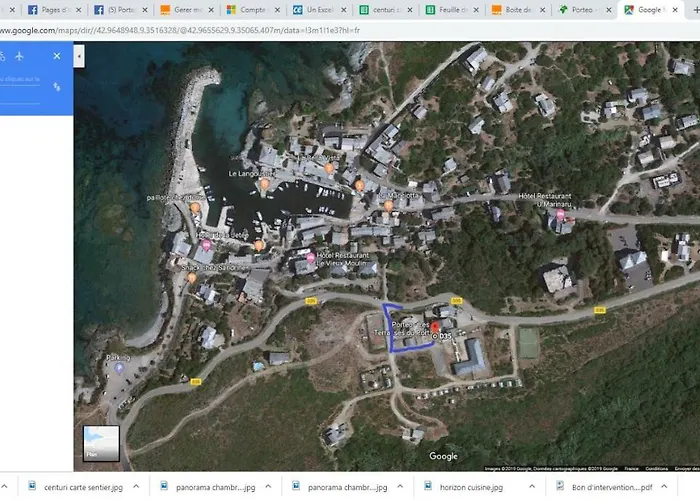Swap start and destination with reverse arrows
Screen dimensions: 700x500
[x=57, y=88]
